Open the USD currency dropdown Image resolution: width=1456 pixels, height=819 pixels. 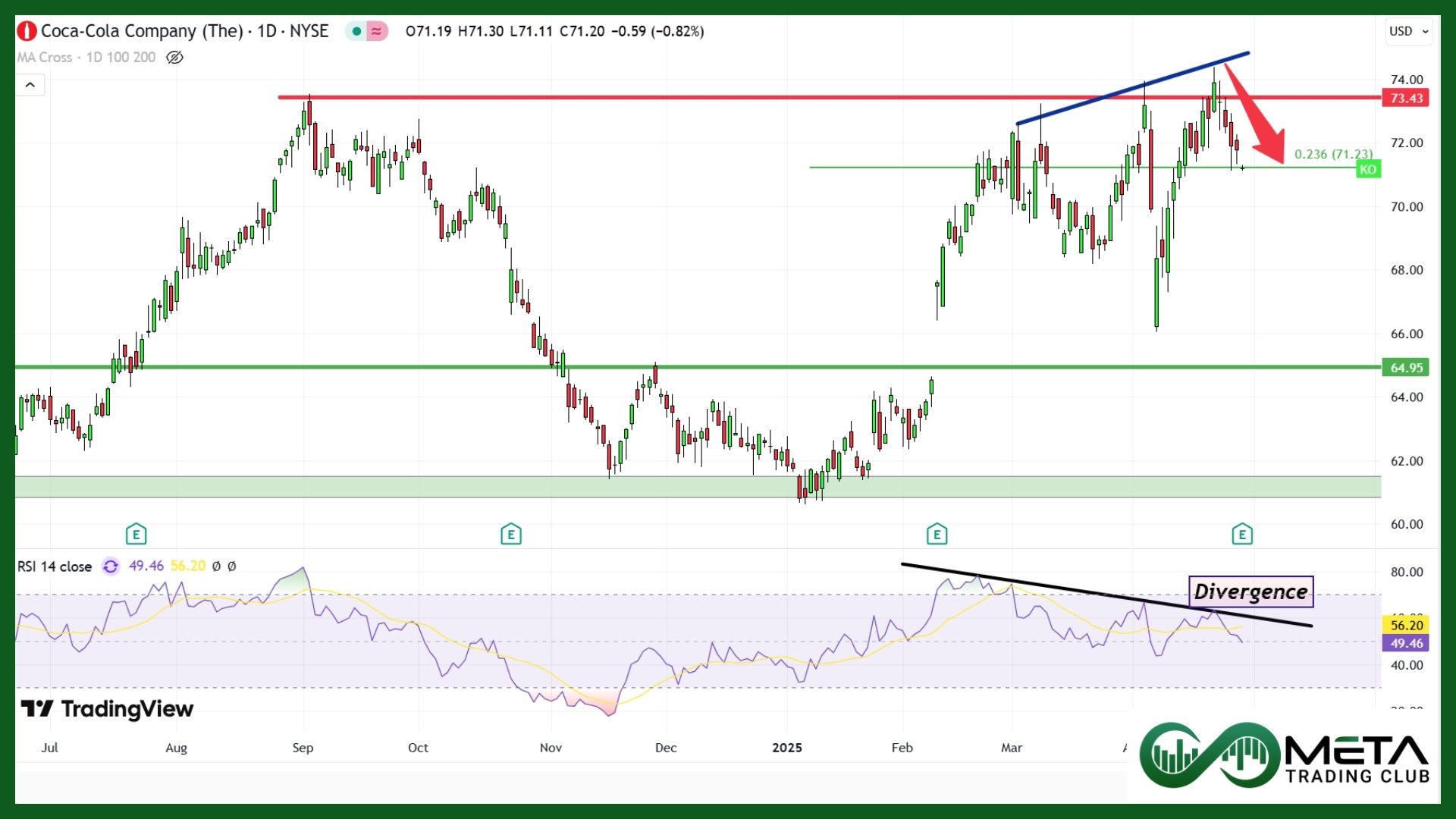click(1409, 31)
